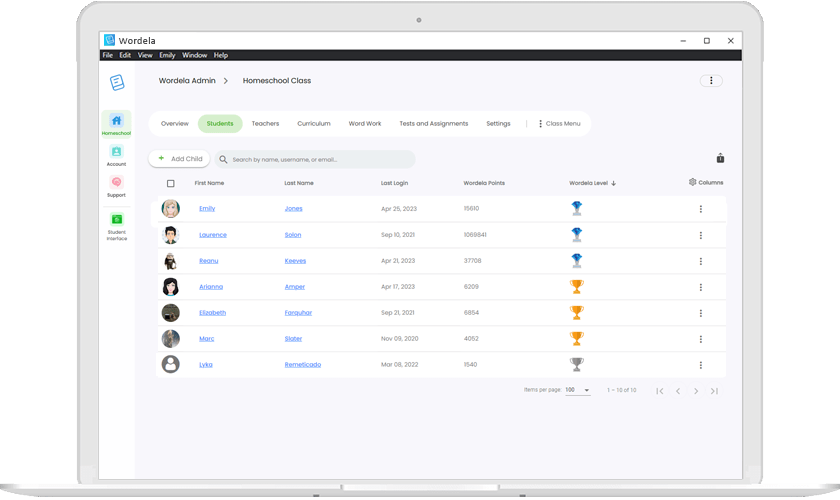Open the last name link Farquhar

click(298, 312)
